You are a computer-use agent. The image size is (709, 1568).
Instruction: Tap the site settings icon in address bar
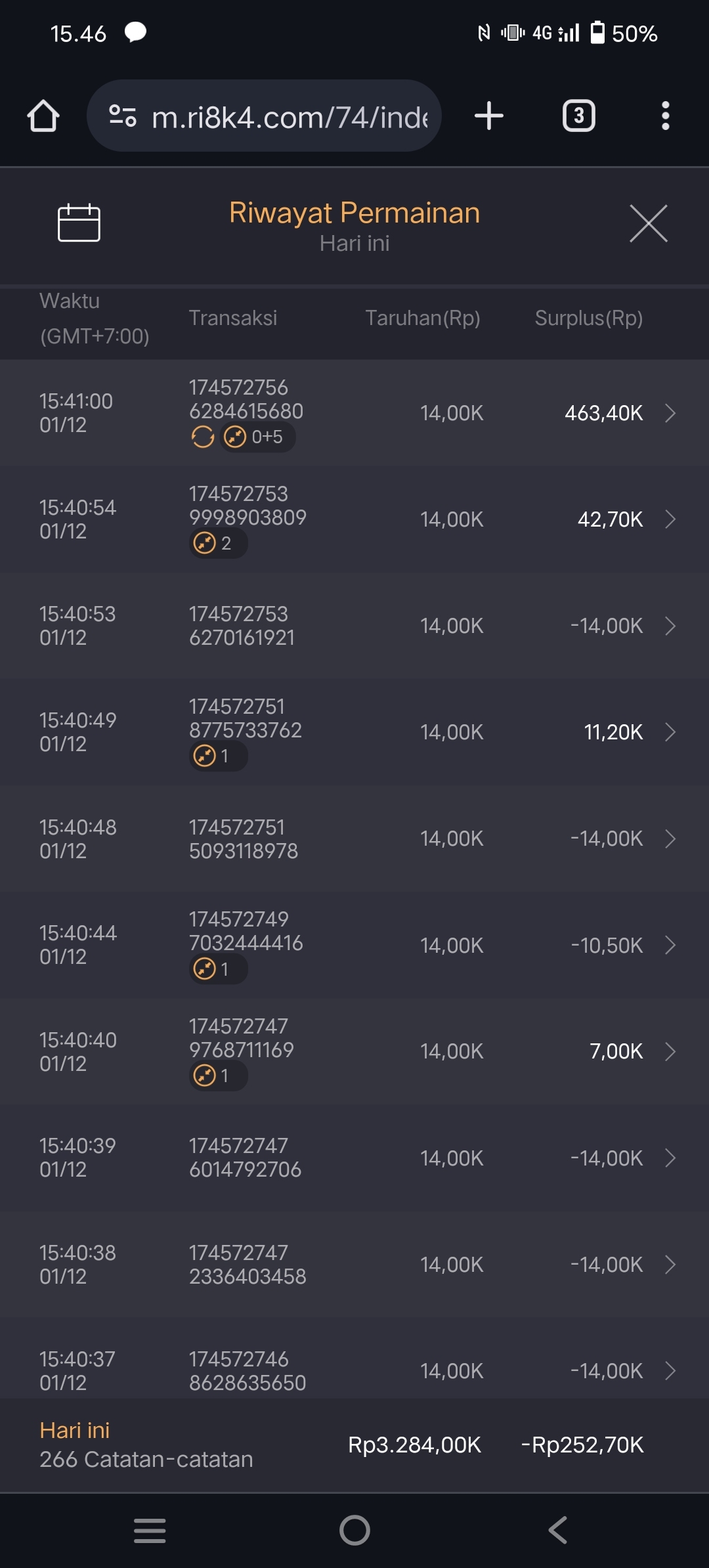tap(123, 116)
